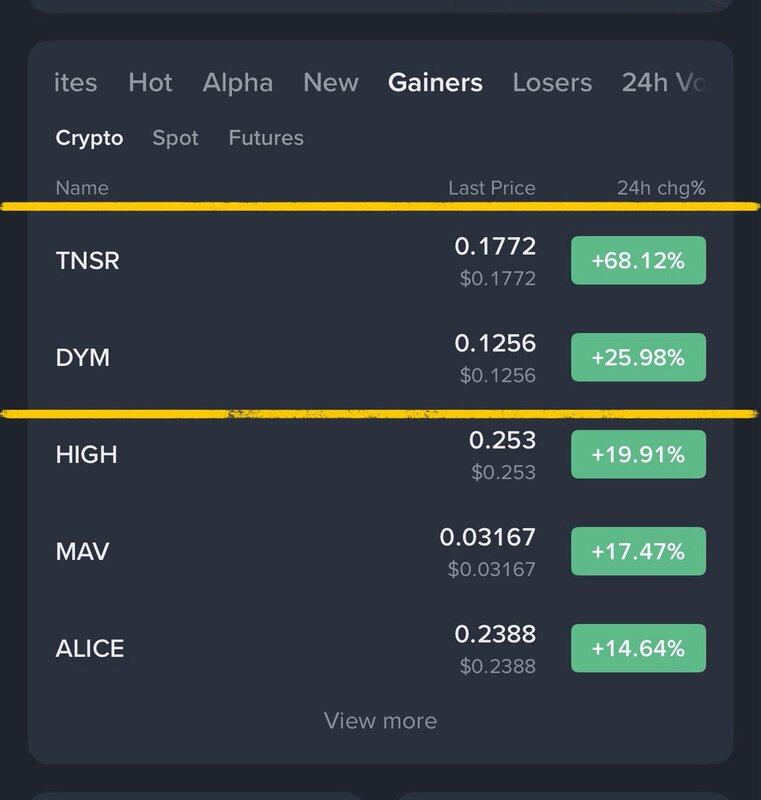Sort by Last Price column
The height and width of the screenshot is (800, 761).
coord(491,188)
